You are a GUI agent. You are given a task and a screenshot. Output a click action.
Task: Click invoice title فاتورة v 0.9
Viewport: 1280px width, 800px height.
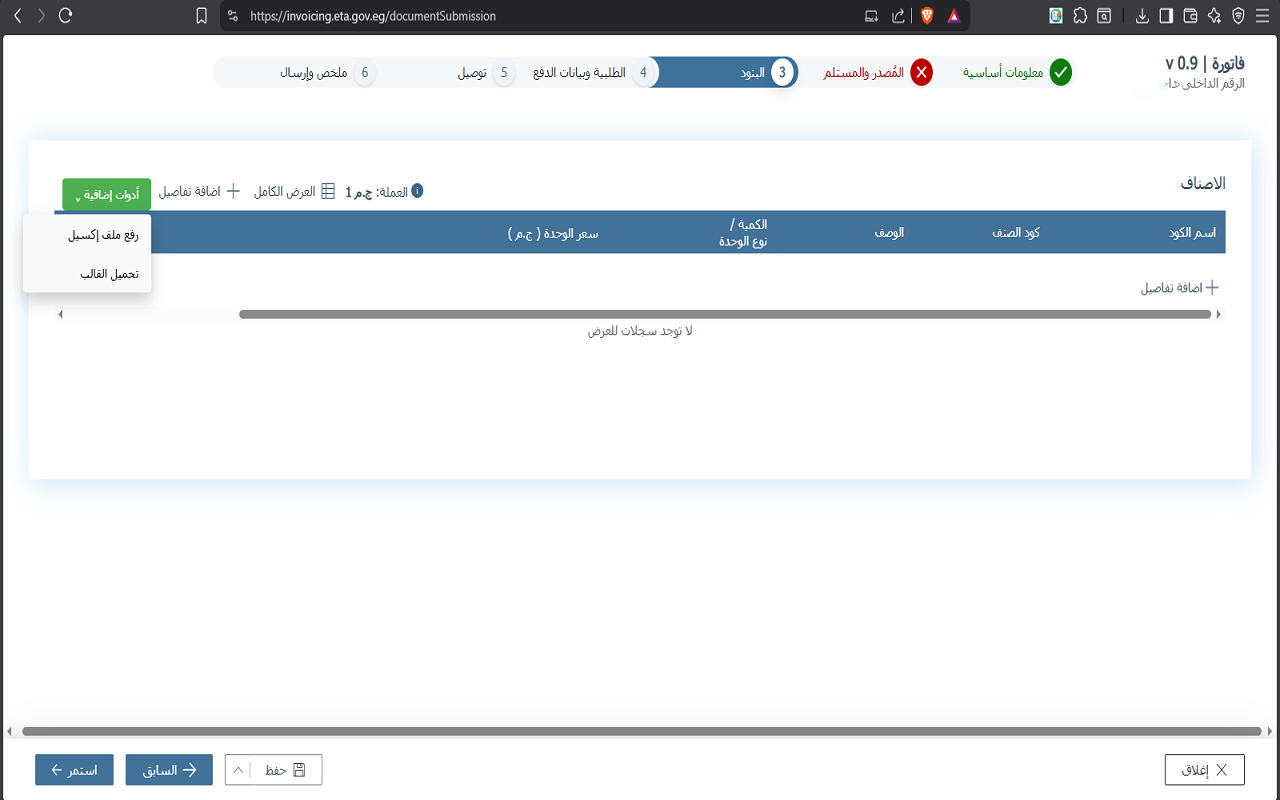pos(1205,63)
